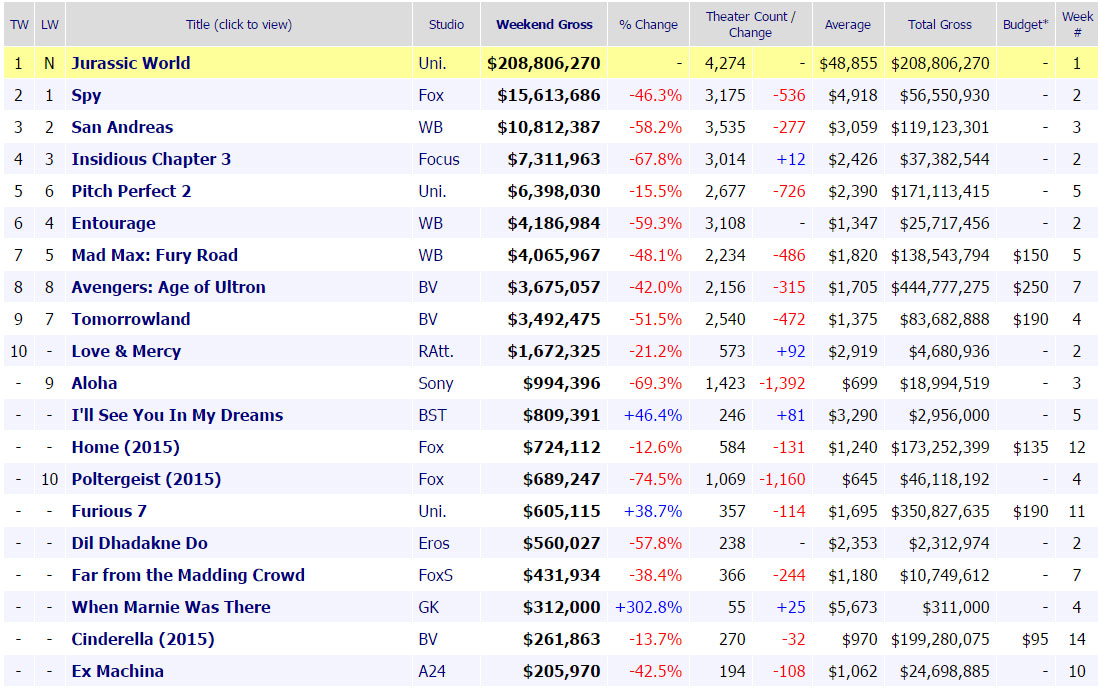Open Dil Dhadakne Do page

(139, 543)
